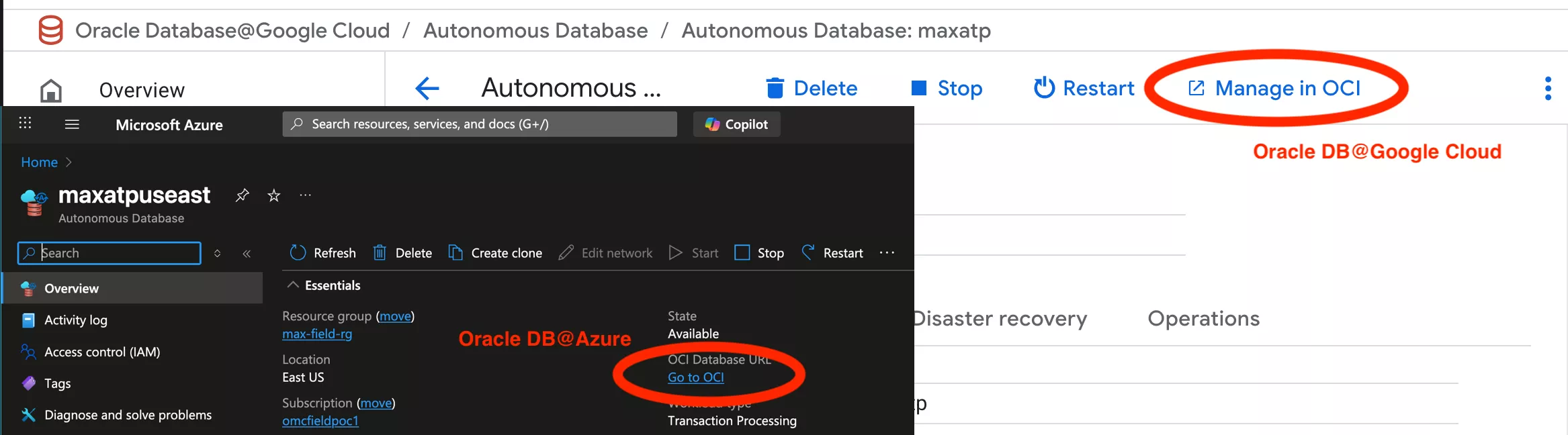Open the max-field-rg resource group link

(x=317, y=334)
